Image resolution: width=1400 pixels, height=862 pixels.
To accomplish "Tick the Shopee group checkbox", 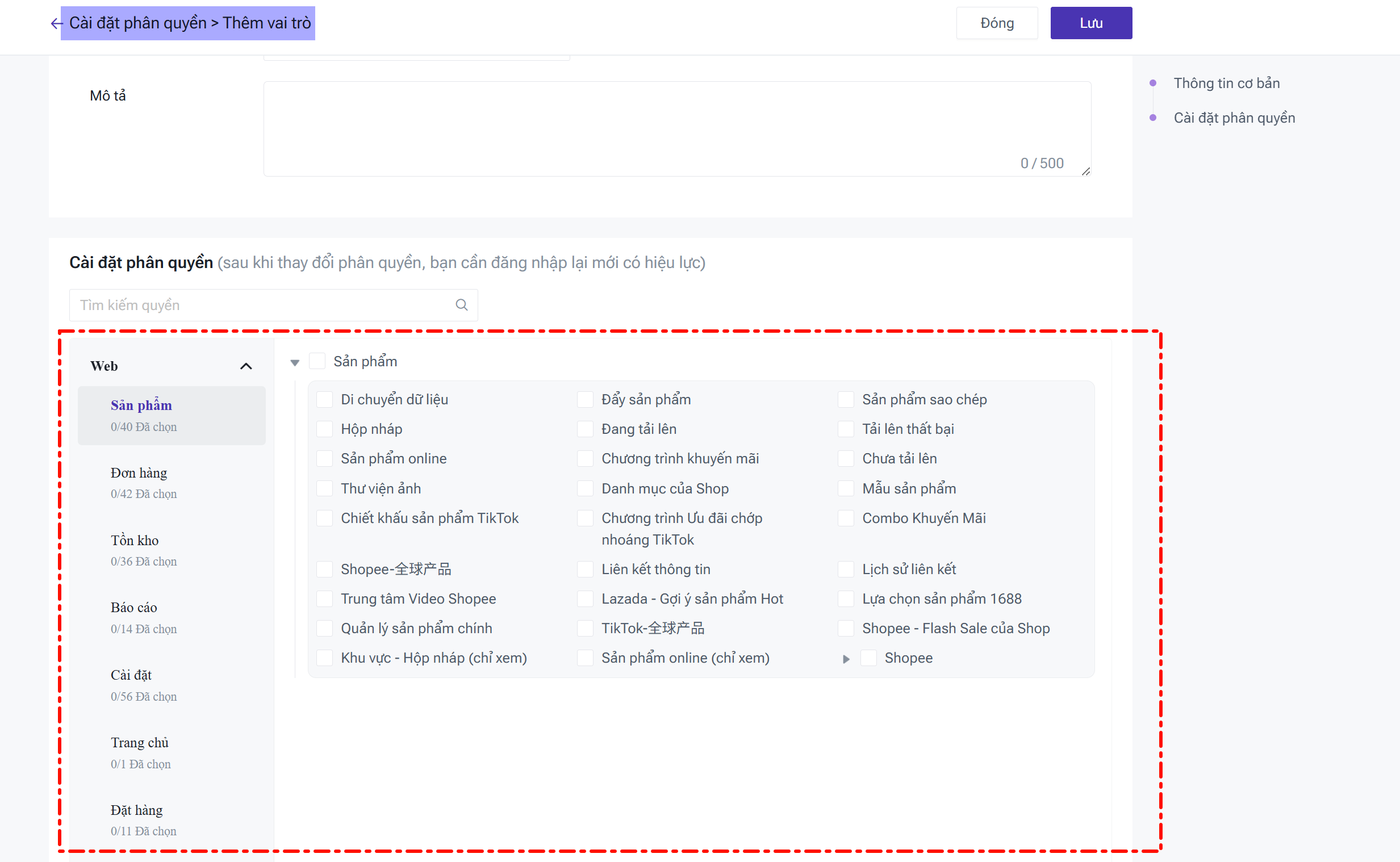I will pos(868,658).
